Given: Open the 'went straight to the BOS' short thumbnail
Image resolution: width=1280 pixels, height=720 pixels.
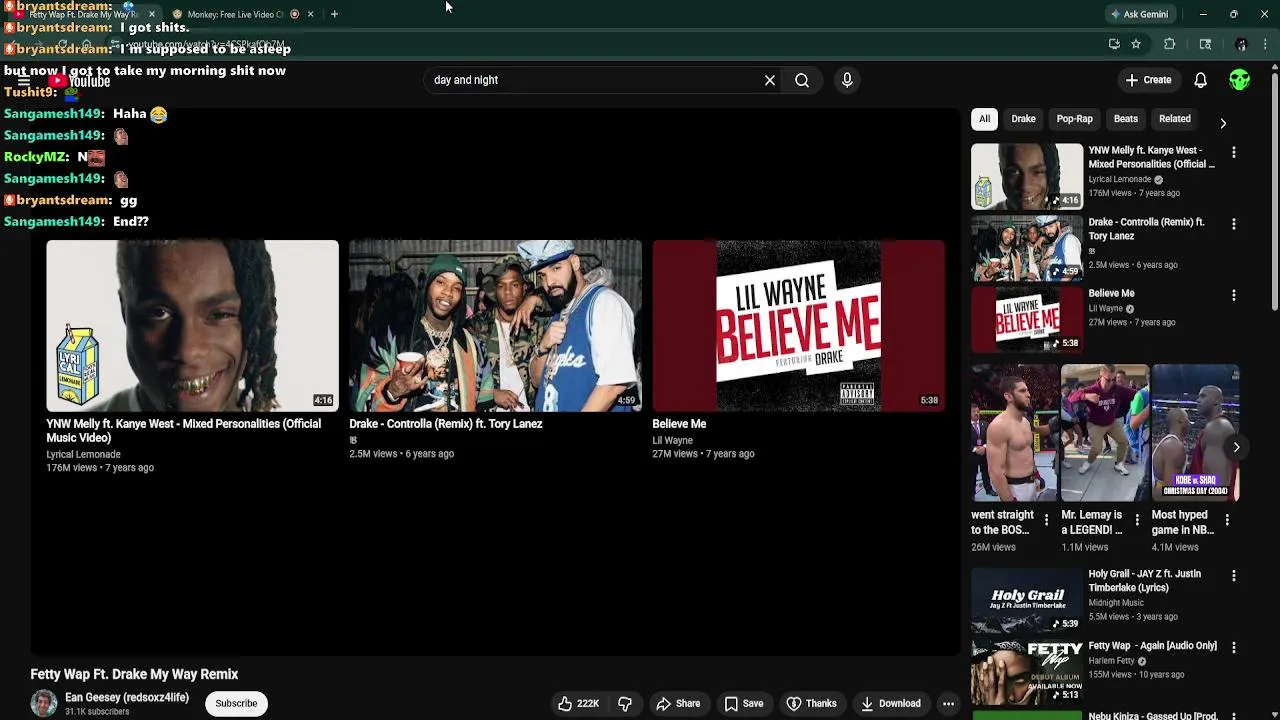Looking at the screenshot, I should click(1014, 432).
